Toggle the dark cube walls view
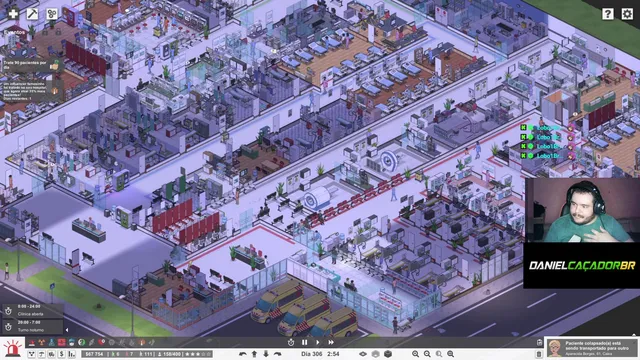 (388, 354)
